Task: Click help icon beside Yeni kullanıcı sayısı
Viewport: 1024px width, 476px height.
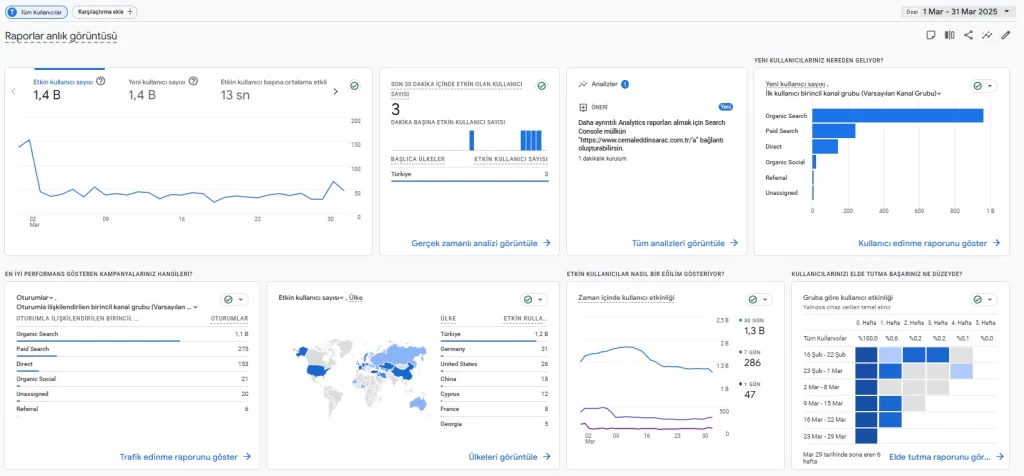Action: pos(192,81)
